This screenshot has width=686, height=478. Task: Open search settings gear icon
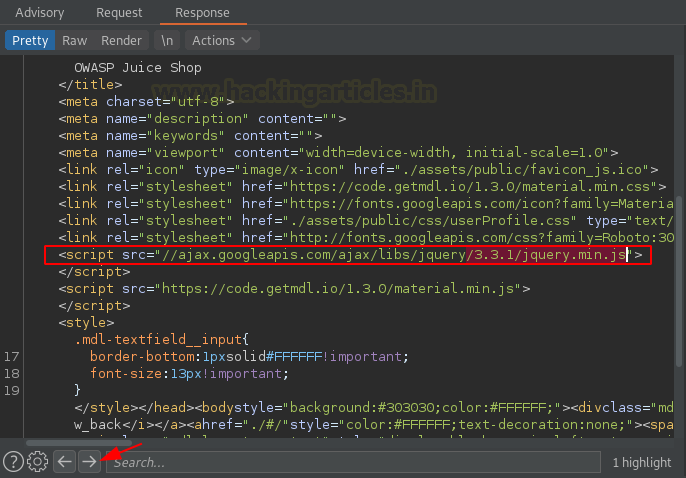38,461
